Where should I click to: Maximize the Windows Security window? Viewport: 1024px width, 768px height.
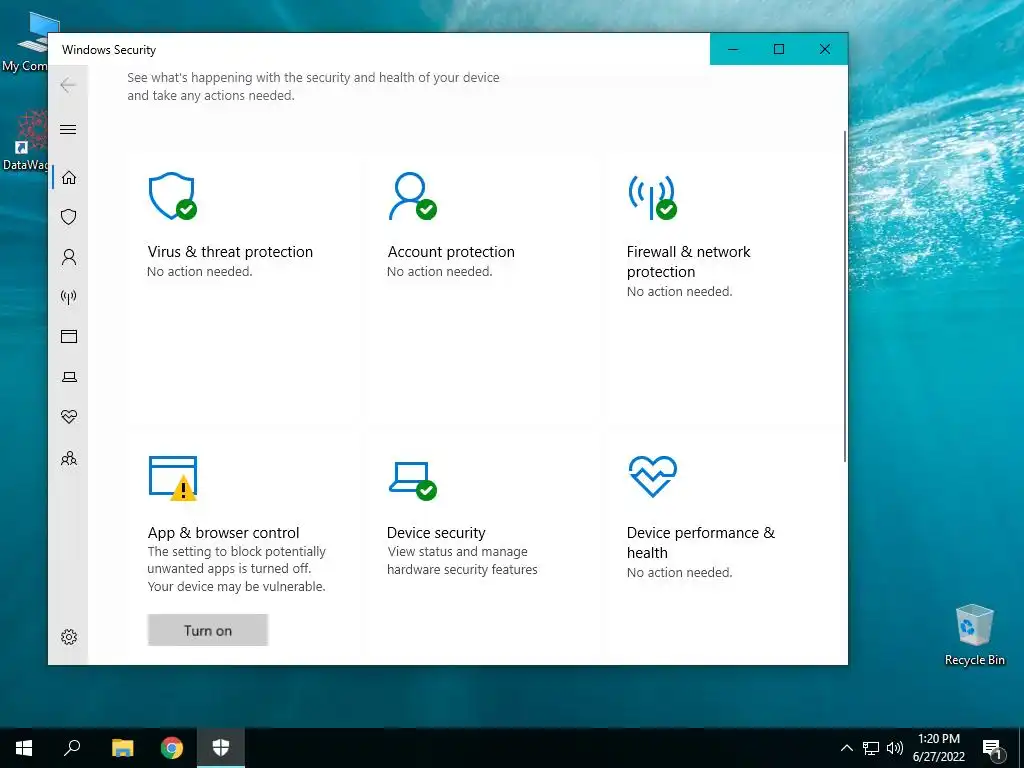pyautogui.click(x=778, y=49)
